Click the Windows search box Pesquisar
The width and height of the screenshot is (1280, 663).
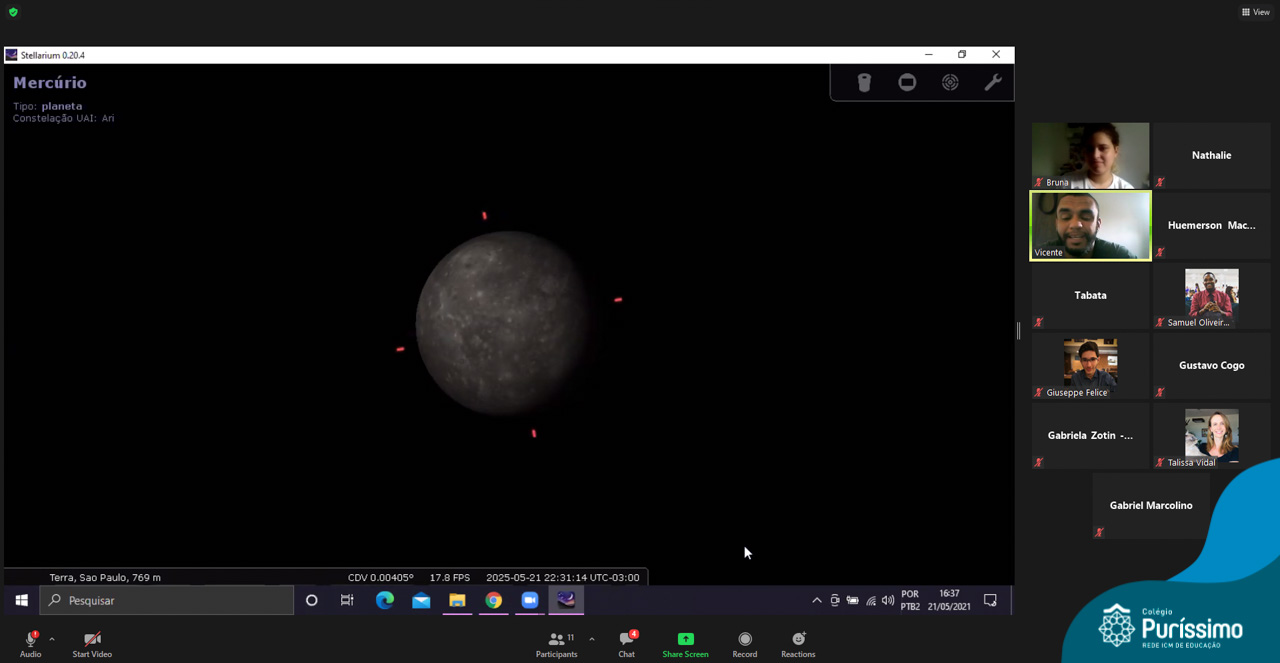pos(167,600)
